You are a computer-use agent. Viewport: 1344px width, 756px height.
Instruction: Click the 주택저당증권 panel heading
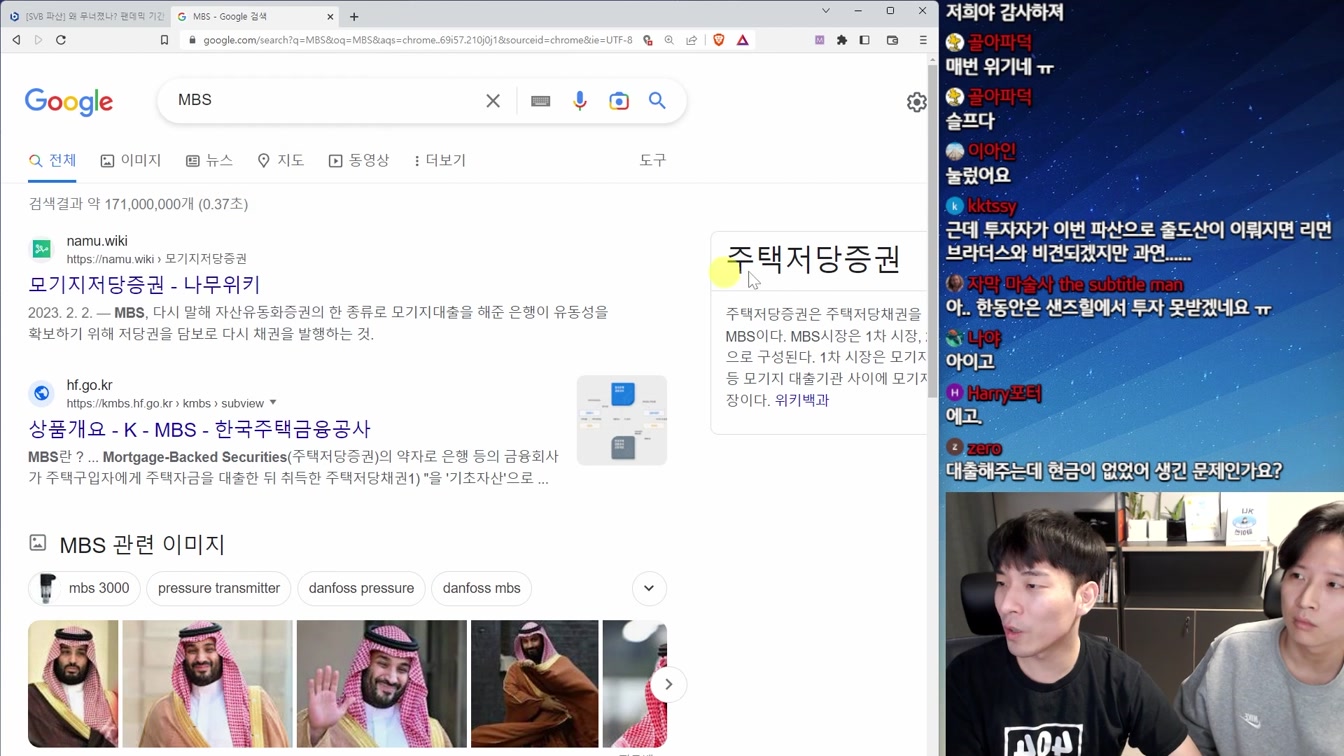click(x=813, y=259)
